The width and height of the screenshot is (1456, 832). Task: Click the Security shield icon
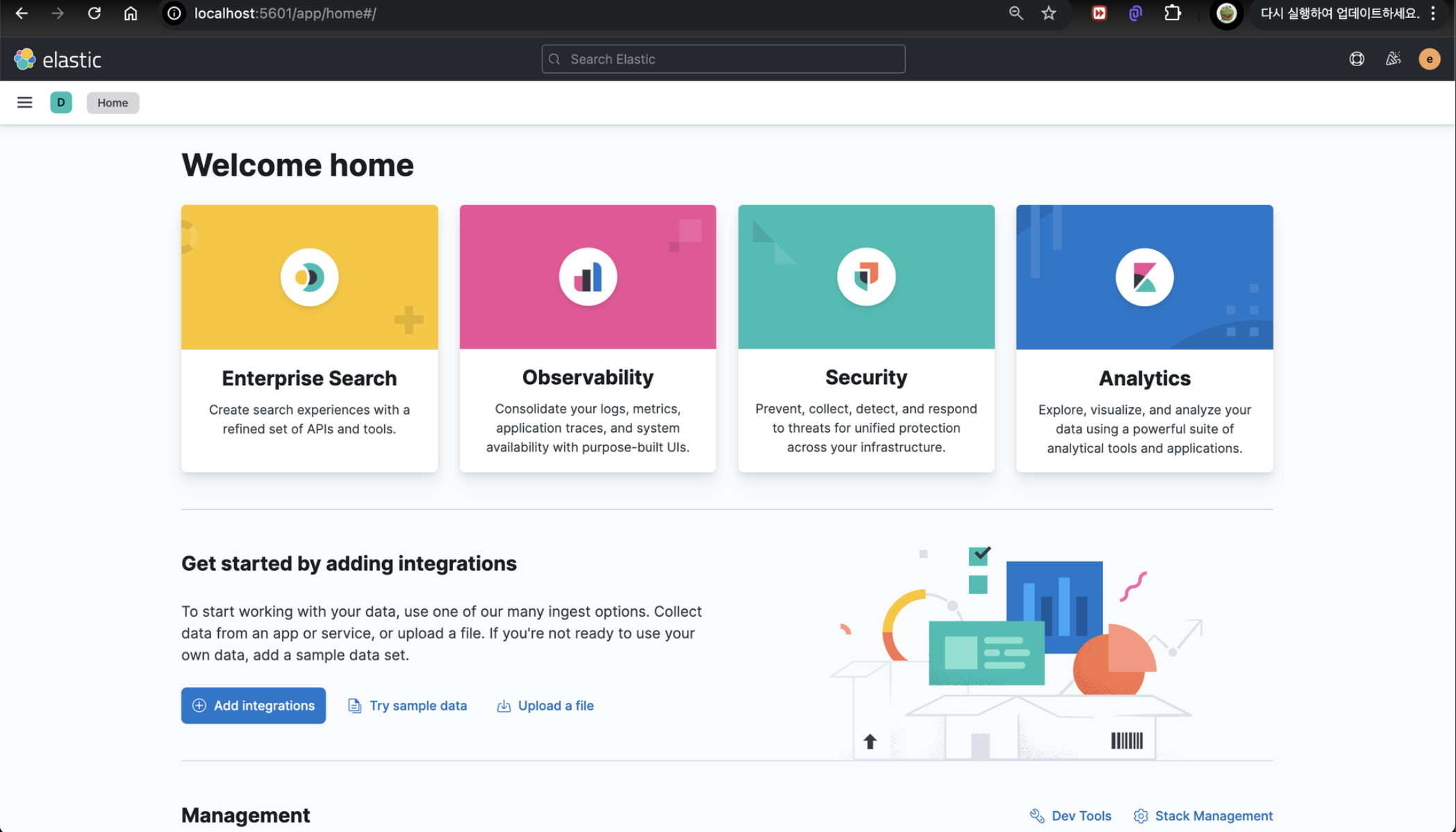[x=866, y=277]
